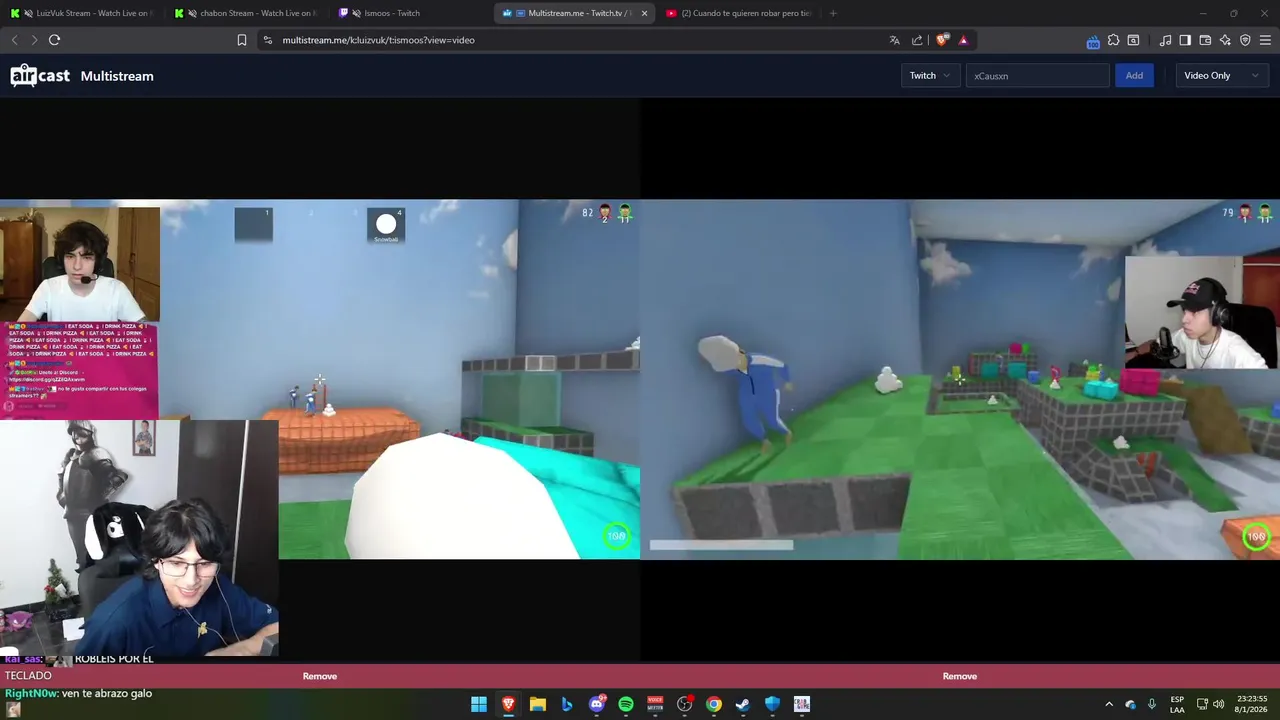
Task: Toggle the browser sidebar panel
Action: [x=1185, y=40]
